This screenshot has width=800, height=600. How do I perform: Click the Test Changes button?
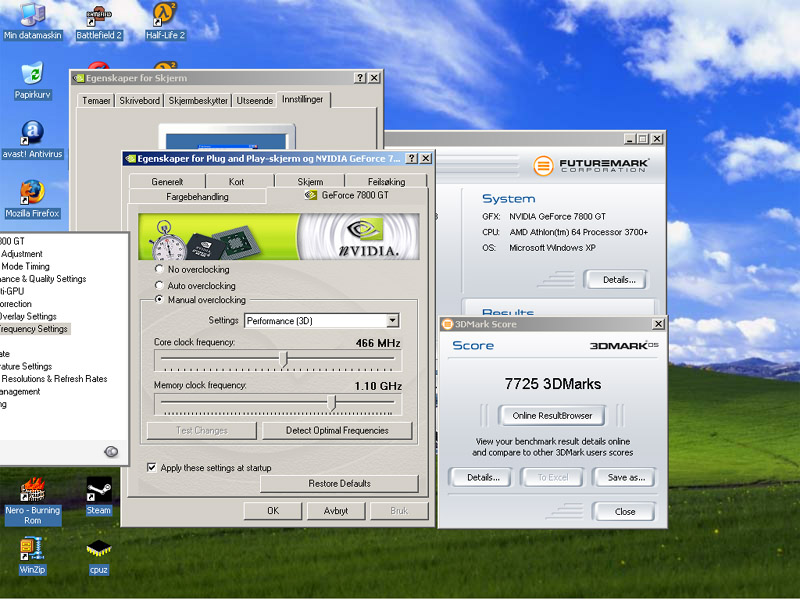pos(202,431)
